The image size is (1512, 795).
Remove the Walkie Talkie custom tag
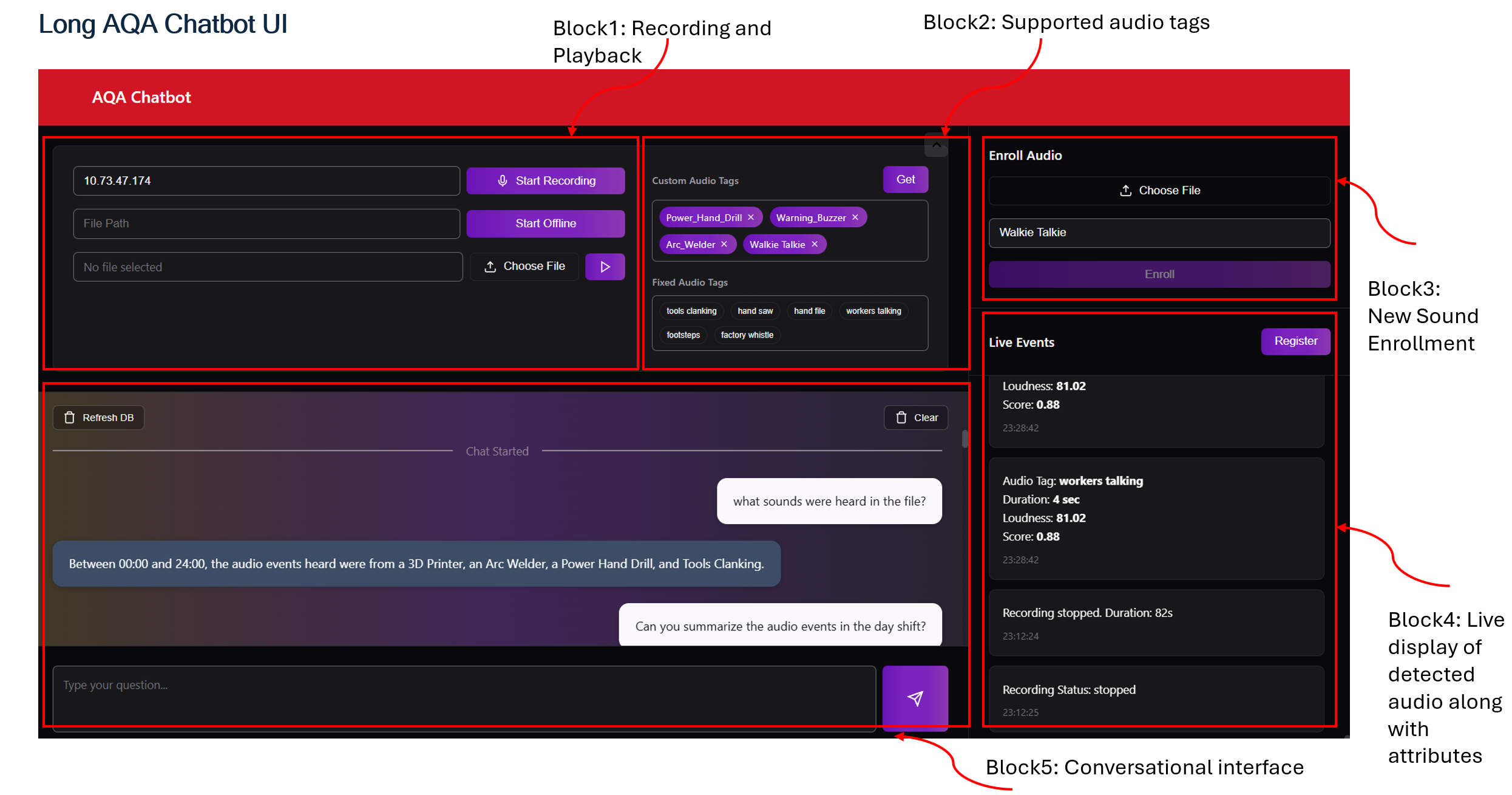pos(815,244)
